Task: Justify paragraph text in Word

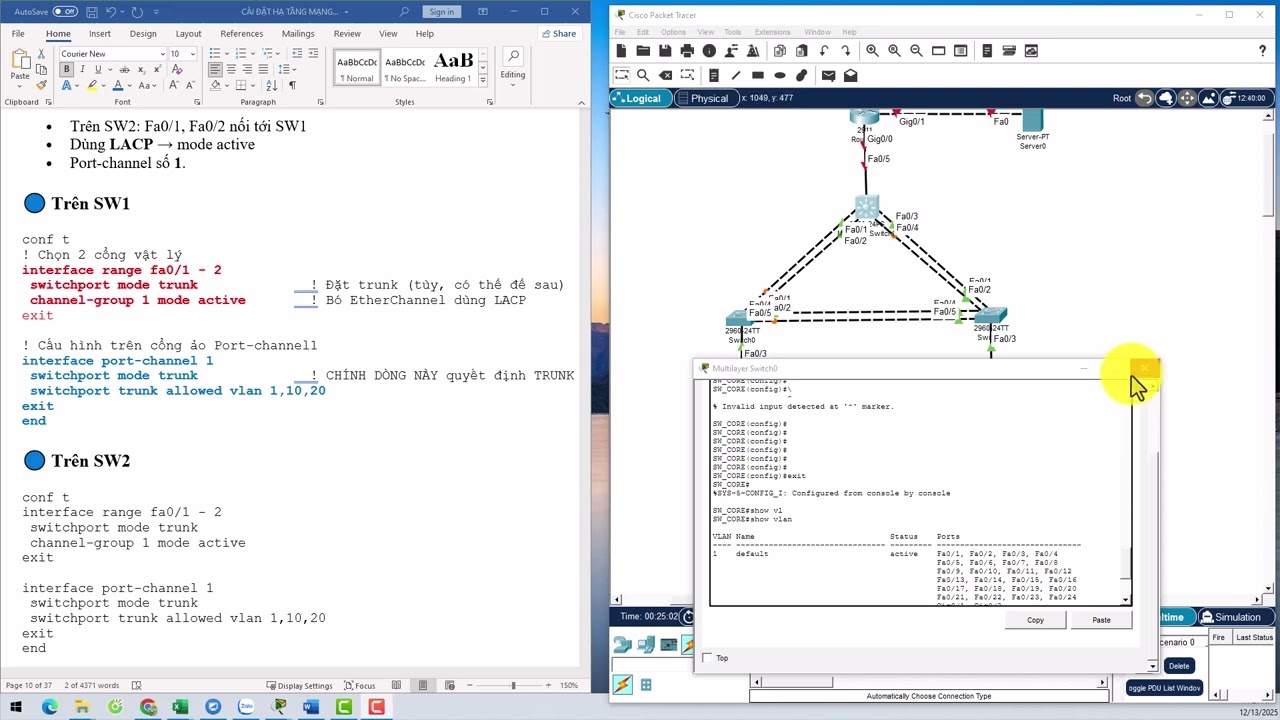Action: [x=263, y=69]
